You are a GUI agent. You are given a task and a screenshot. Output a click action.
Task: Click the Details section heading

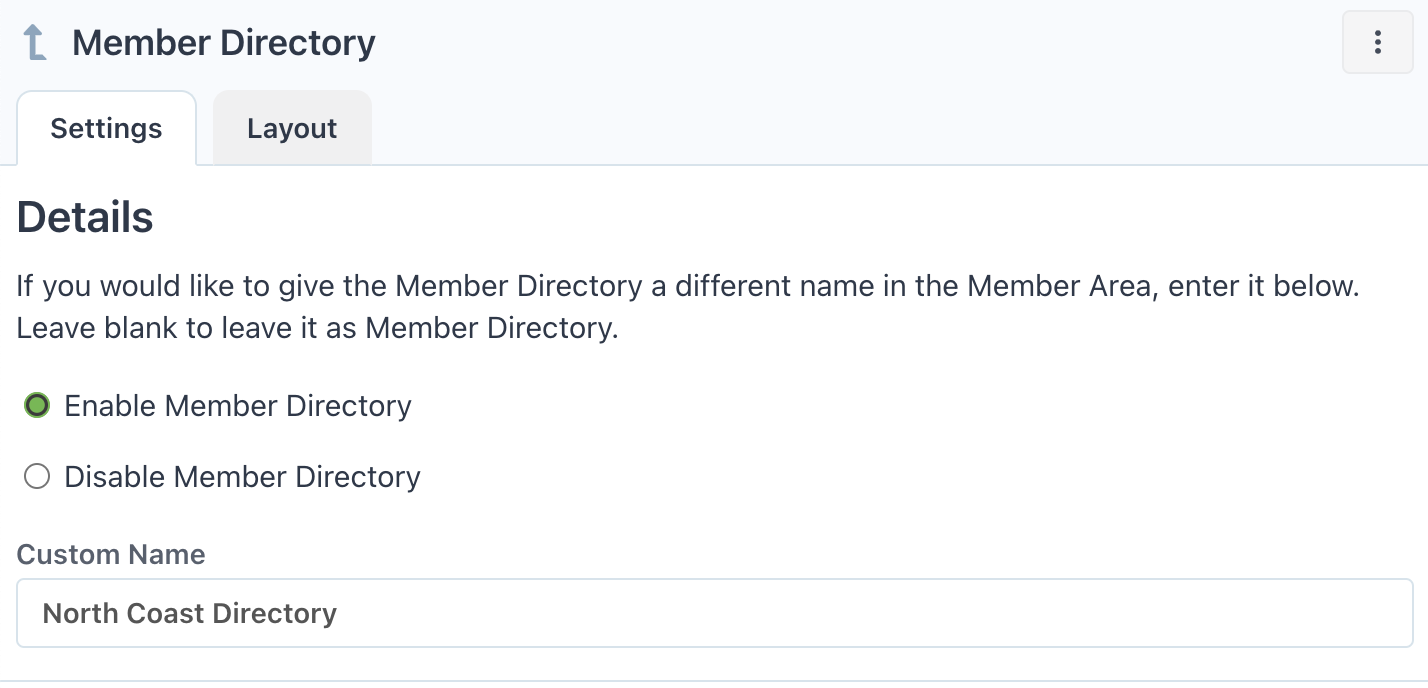pos(85,217)
